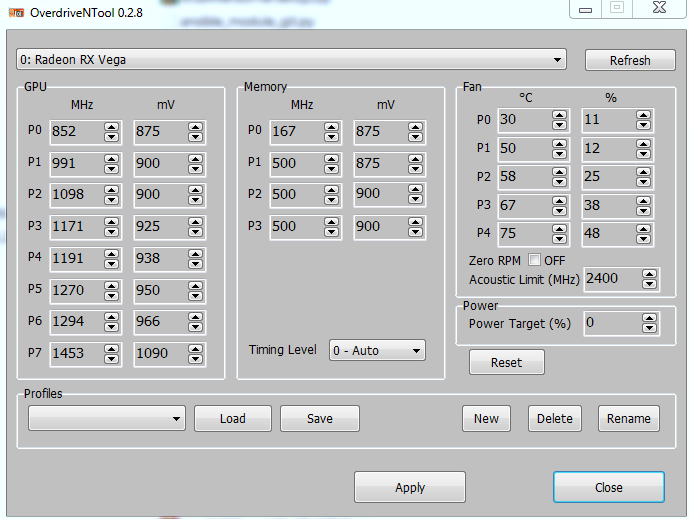Increase GPU P7 mV with up arrow
This screenshot has height=519, width=689.
pyautogui.click(x=195, y=349)
